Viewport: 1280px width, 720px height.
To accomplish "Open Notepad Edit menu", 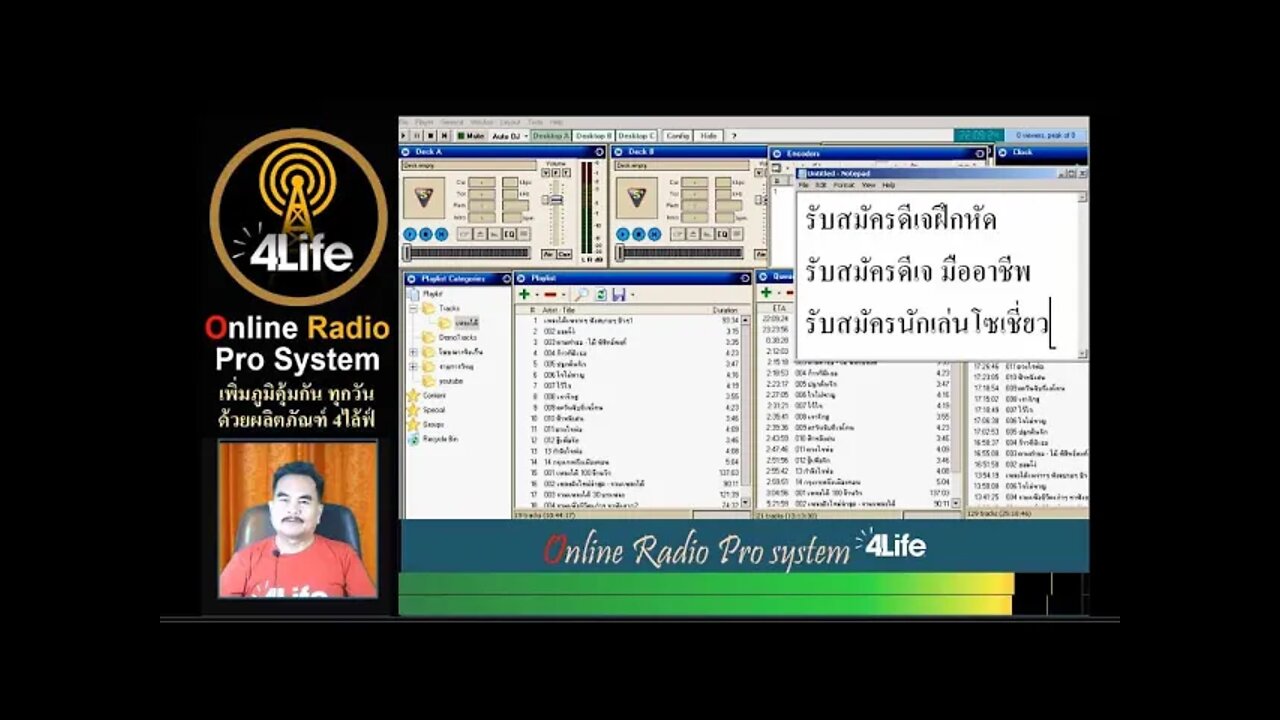I will tap(821, 185).
